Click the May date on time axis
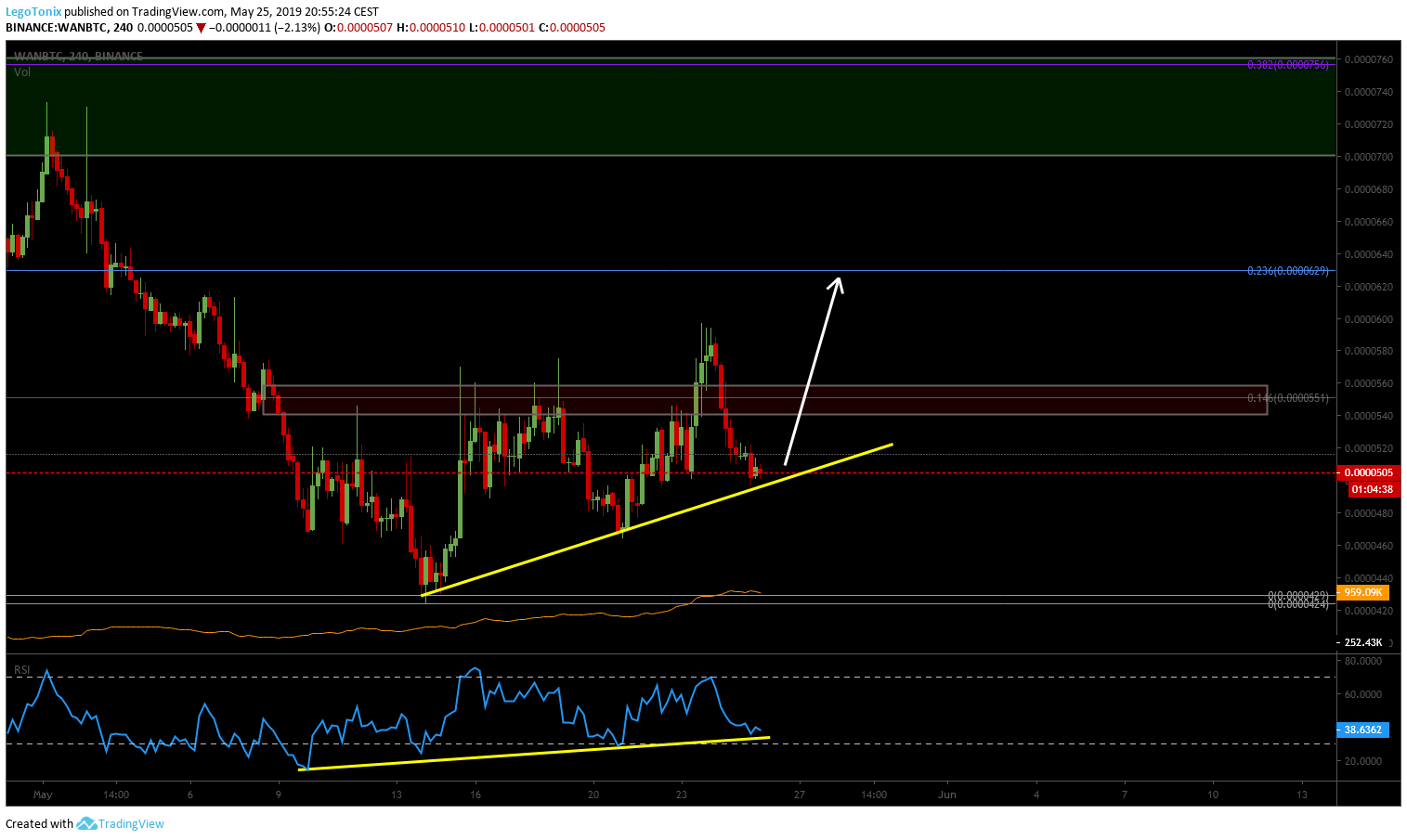1407x840 pixels. tap(43, 795)
